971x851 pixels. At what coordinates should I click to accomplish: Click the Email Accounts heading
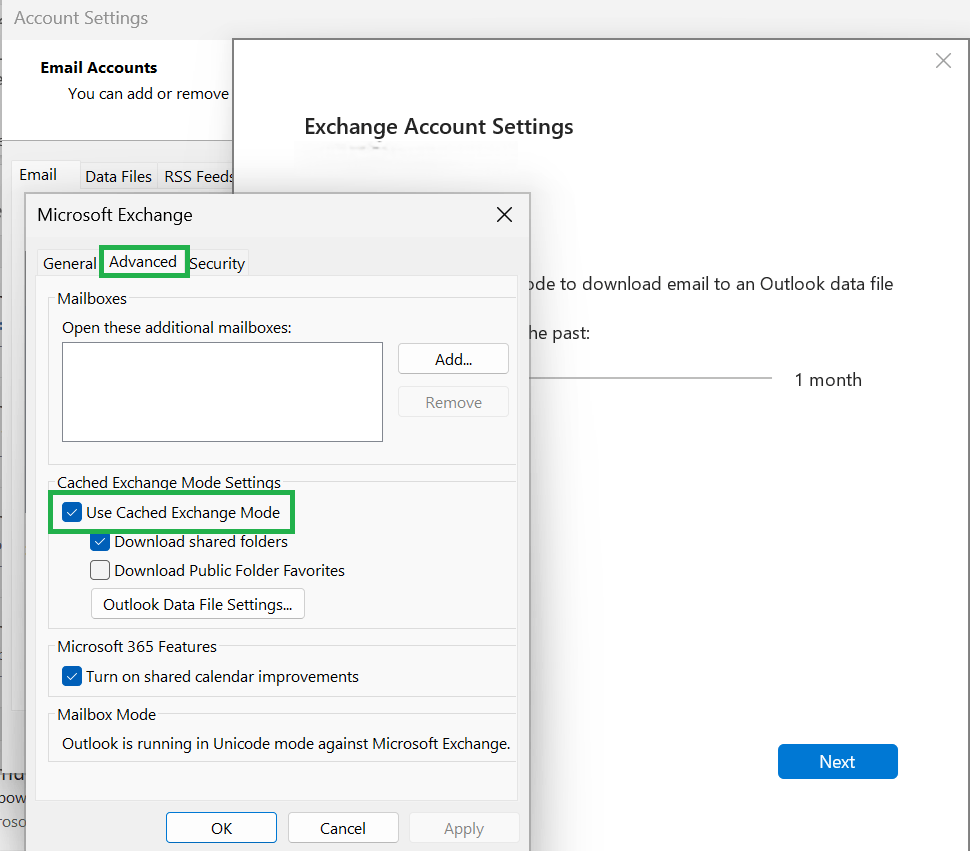(99, 68)
